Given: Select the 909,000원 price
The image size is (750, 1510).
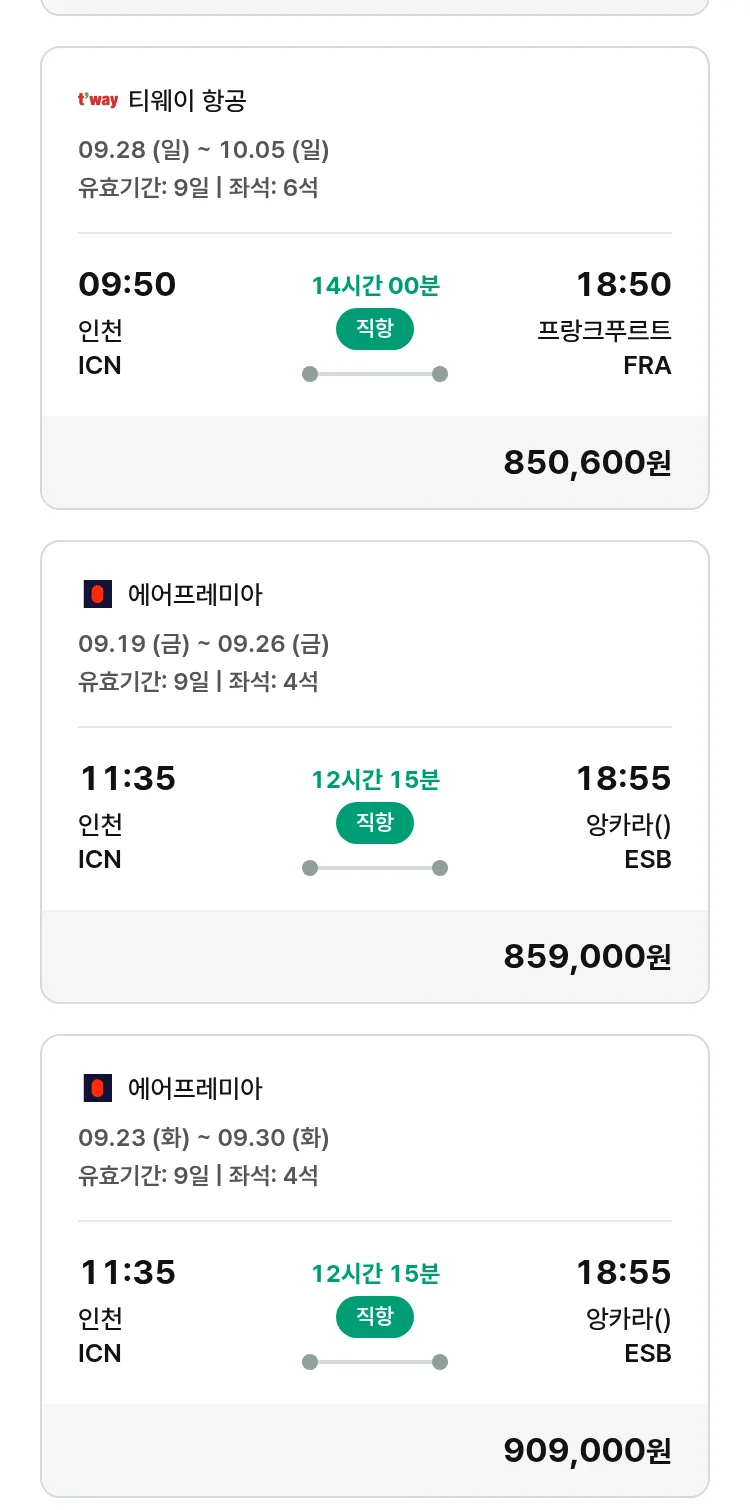Looking at the screenshot, I should point(587,1450).
